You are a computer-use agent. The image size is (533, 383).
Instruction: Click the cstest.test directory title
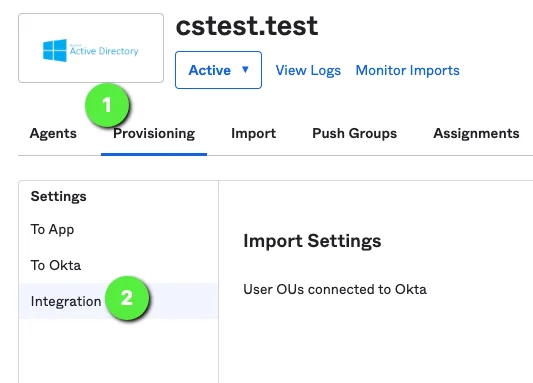click(247, 26)
